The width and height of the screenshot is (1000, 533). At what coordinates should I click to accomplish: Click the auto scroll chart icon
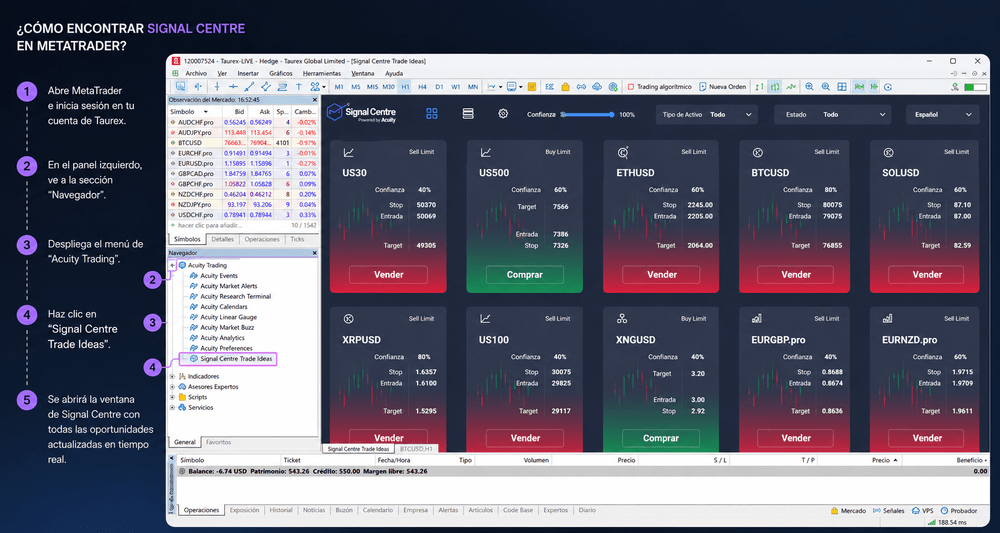tap(858, 87)
